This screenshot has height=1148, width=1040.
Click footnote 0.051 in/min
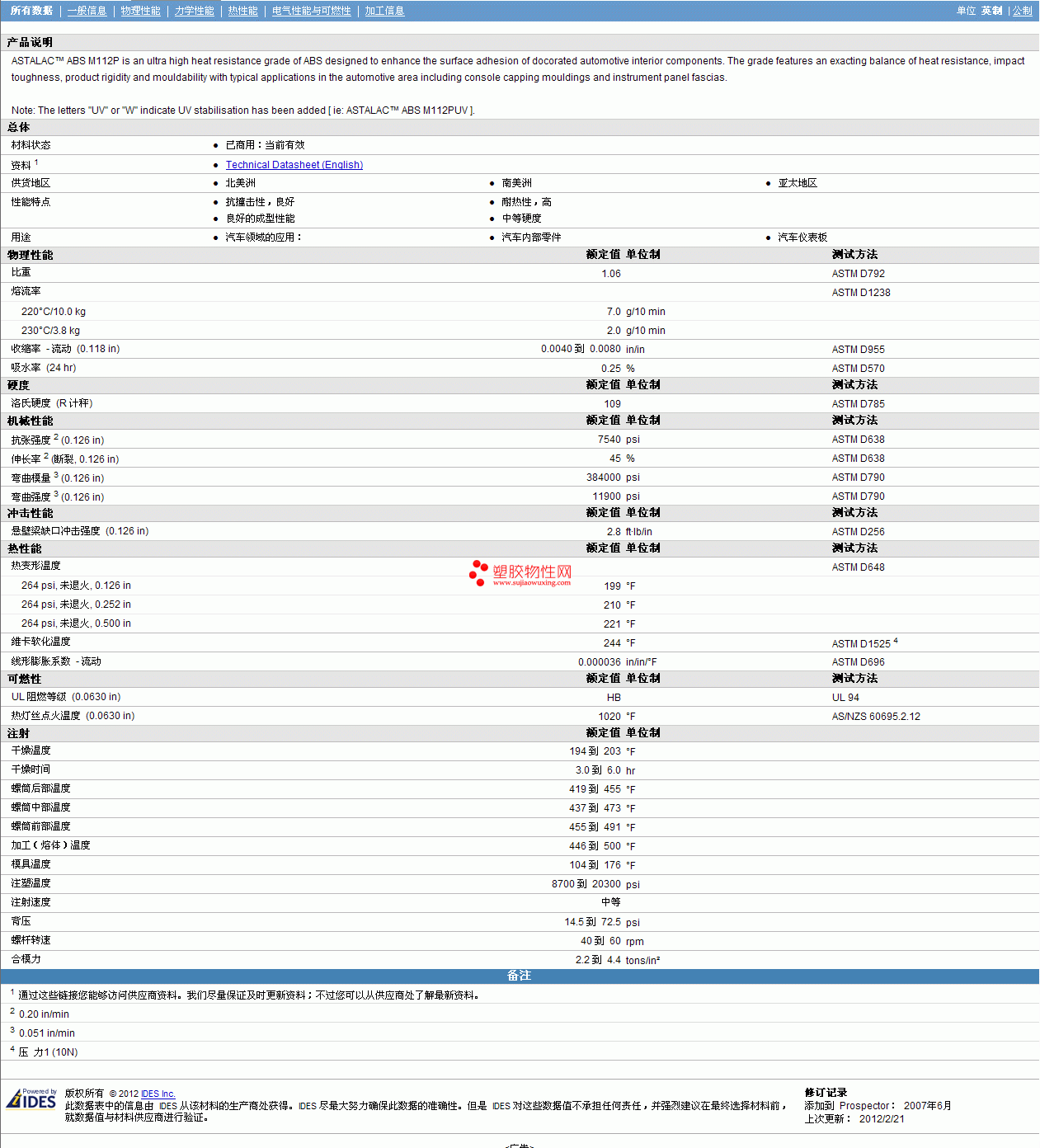[x=47, y=1033]
